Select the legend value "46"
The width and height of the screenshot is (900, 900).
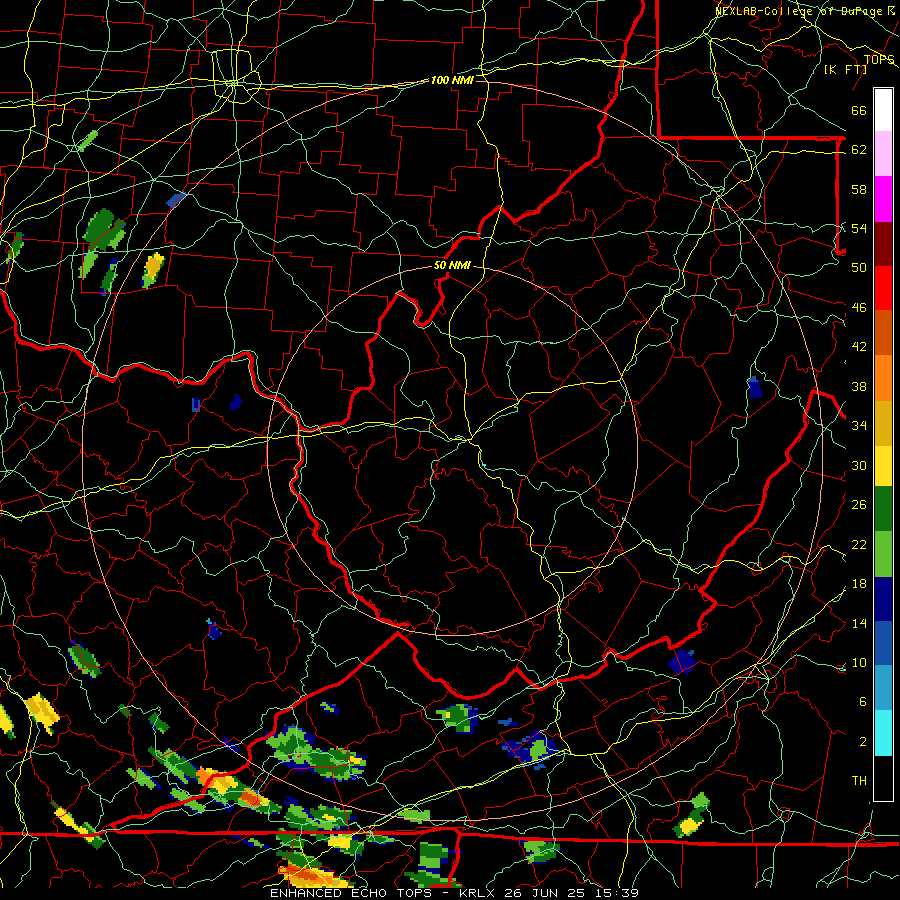859,308
